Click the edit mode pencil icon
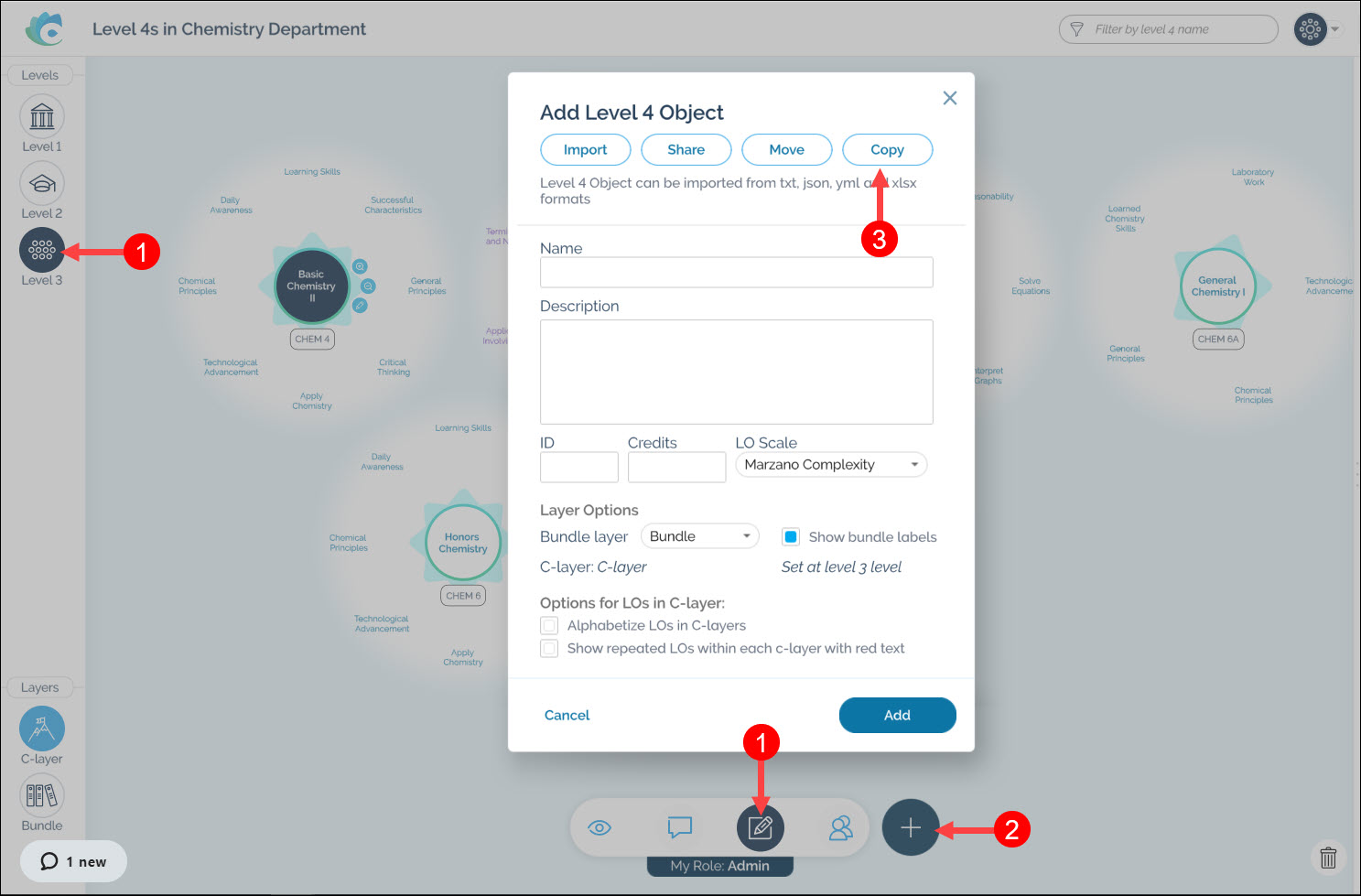 tap(761, 828)
